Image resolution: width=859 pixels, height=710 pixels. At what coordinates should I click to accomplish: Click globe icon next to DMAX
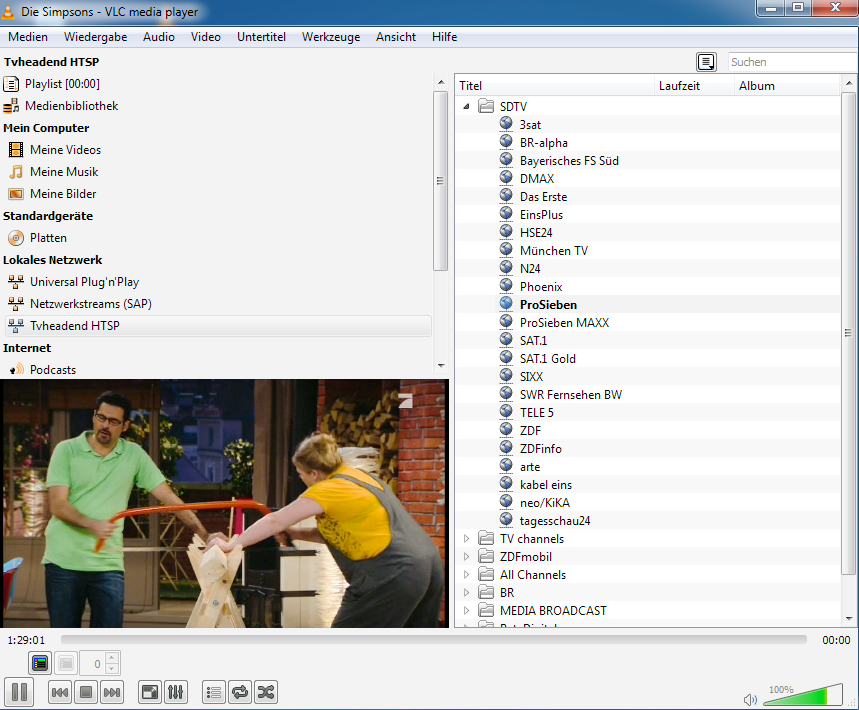[506, 178]
